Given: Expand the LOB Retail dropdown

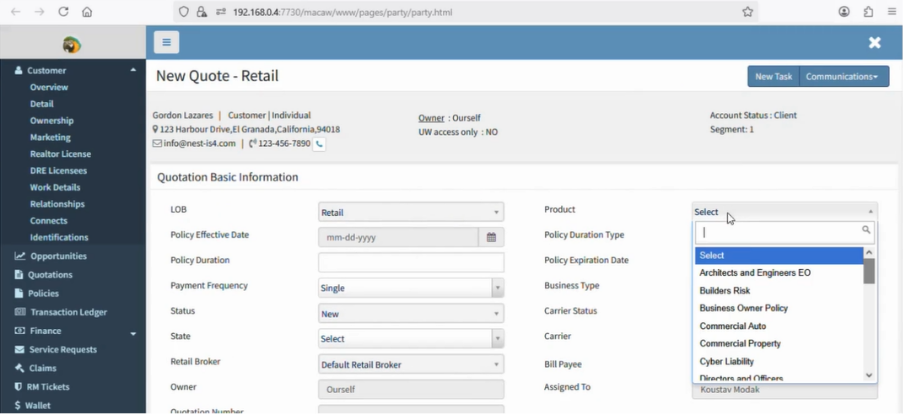Looking at the screenshot, I should point(410,212).
